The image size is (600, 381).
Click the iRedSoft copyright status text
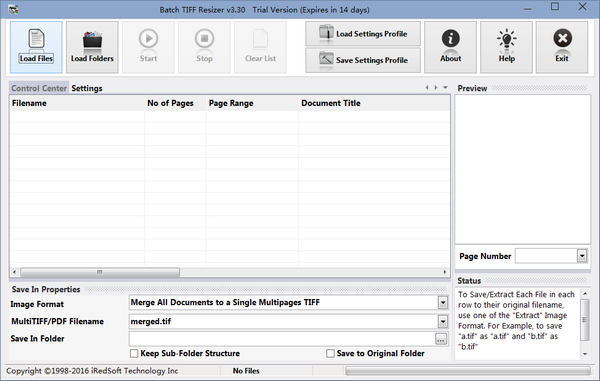click(92, 371)
